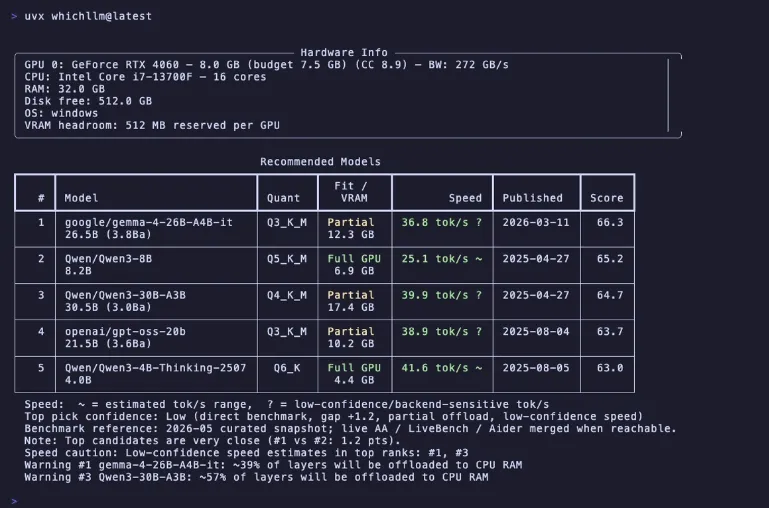Select the 'Qwen/Qwen3-4B-Thinking-2507' model name
Viewport: 769px width, 508px height.
pos(155,368)
